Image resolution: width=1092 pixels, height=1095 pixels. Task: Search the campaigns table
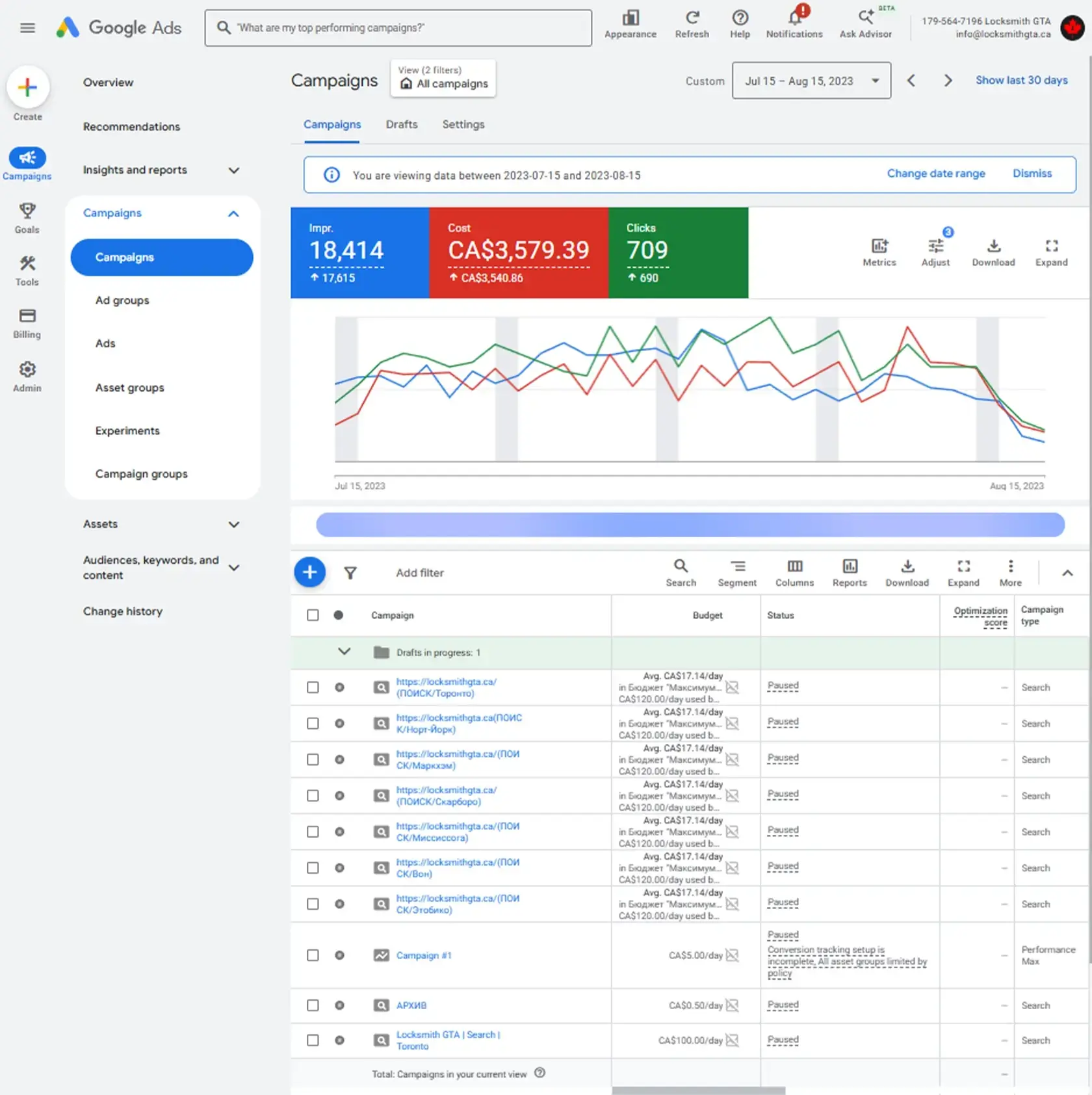coord(681,572)
